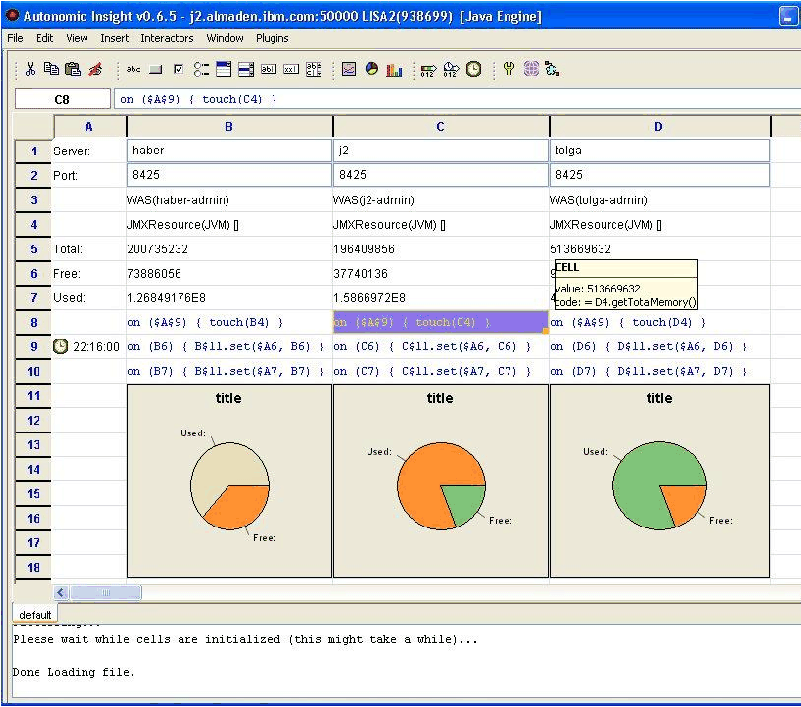
Task: Click the clock timer toolbar icon
Action: click(x=473, y=69)
